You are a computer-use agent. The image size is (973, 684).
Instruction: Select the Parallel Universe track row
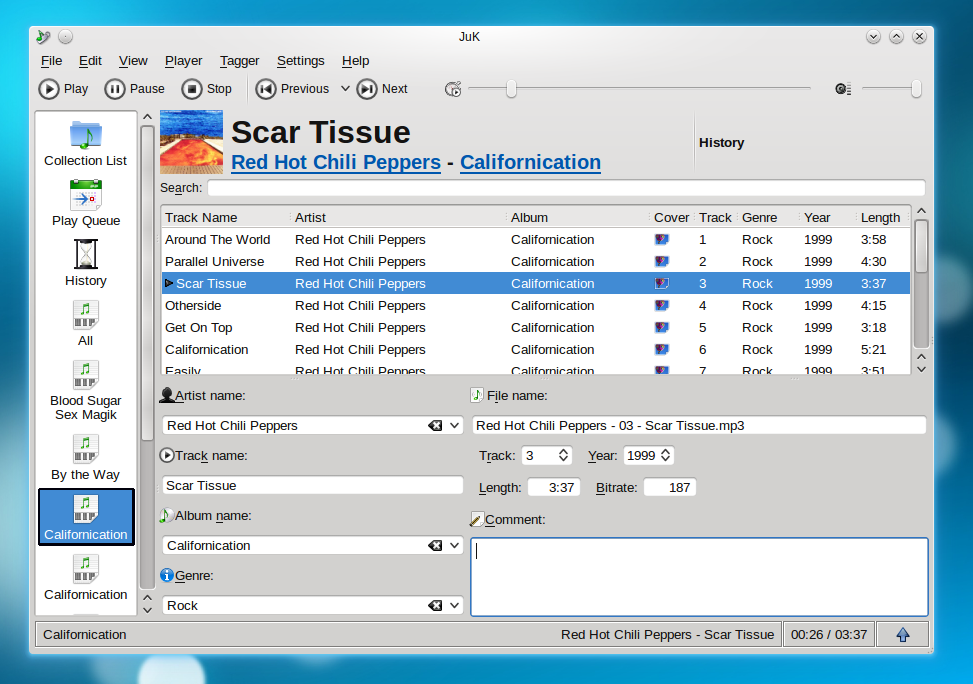point(536,261)
